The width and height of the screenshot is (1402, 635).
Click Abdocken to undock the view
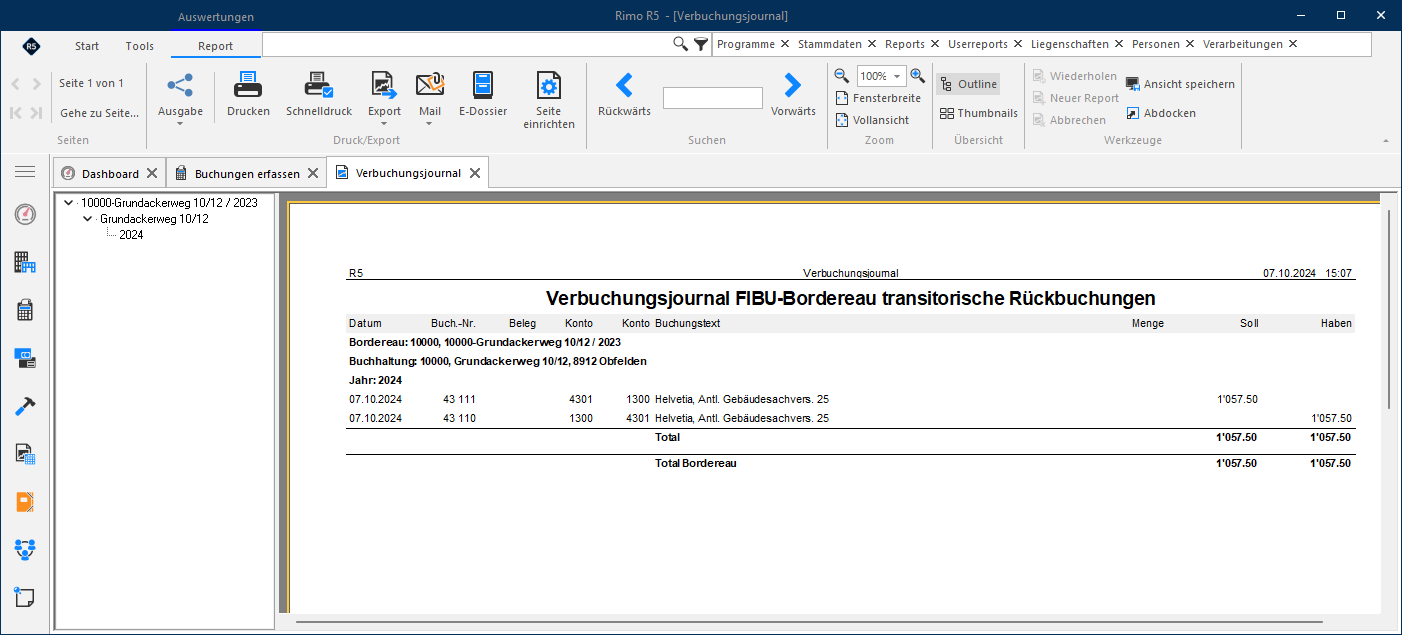(1160, 113)
